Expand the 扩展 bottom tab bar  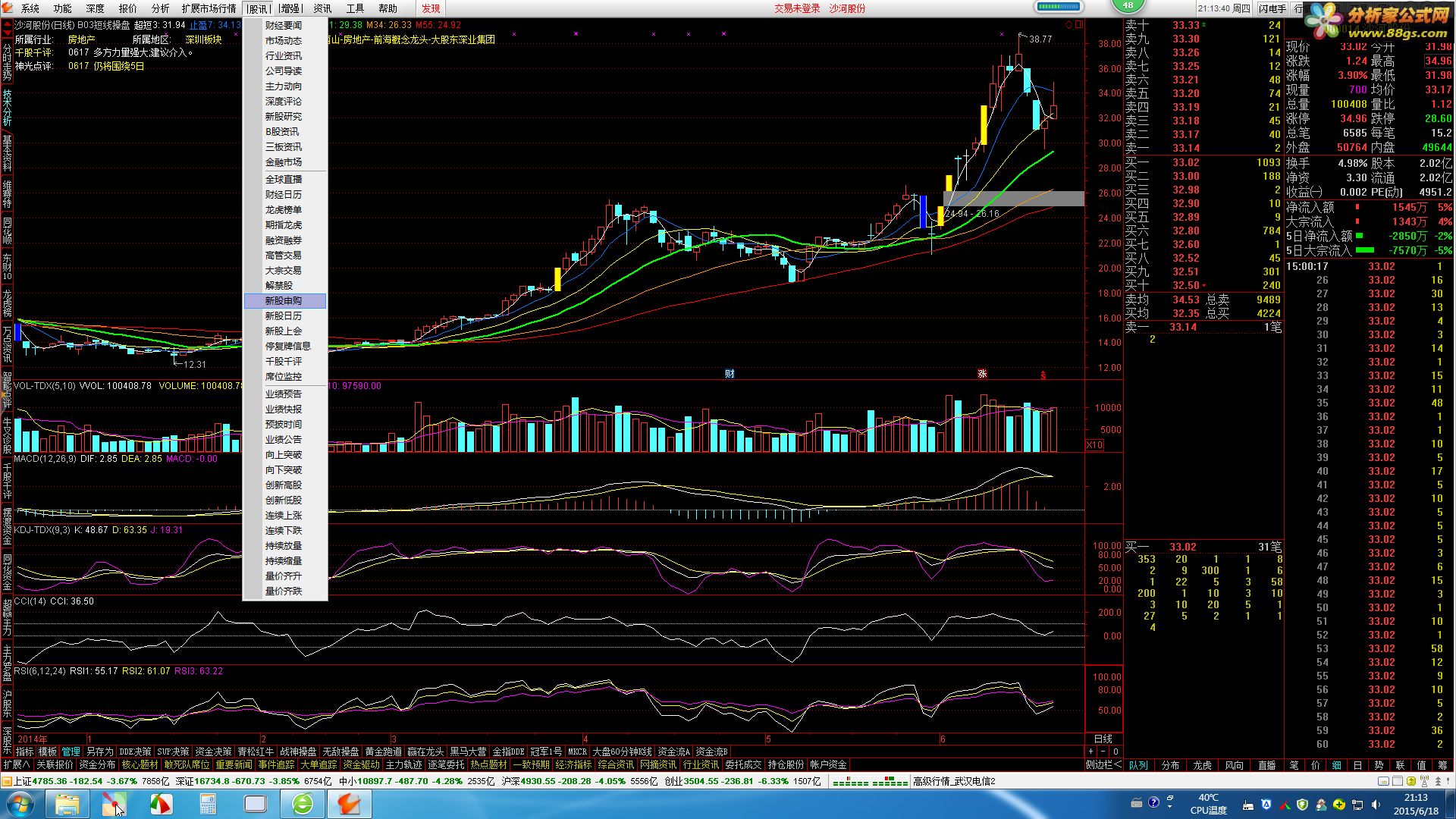coord(17,765)
